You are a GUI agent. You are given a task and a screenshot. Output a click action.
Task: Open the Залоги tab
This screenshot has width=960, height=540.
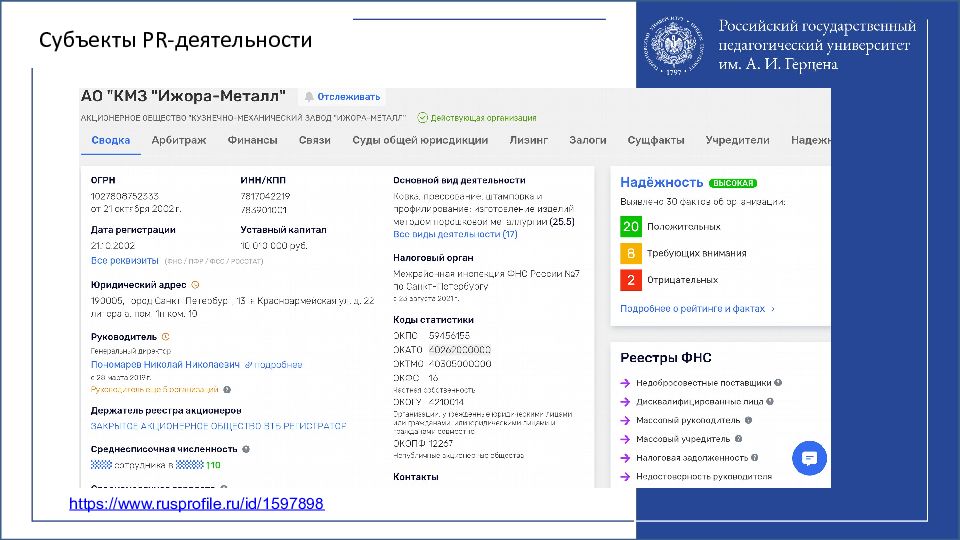pos(588,140)
